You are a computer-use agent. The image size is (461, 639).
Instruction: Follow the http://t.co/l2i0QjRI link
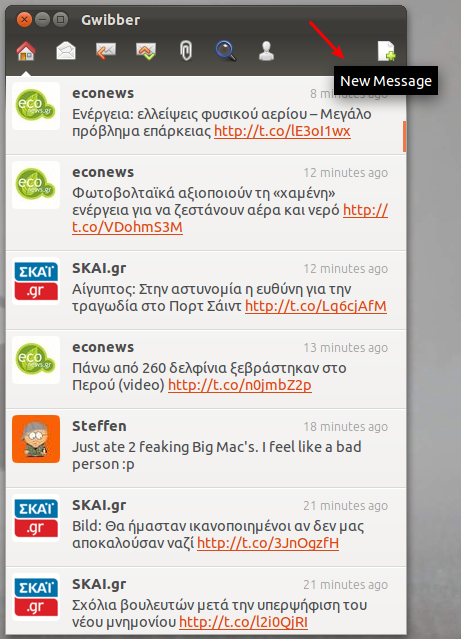click(x=243, y=622)
